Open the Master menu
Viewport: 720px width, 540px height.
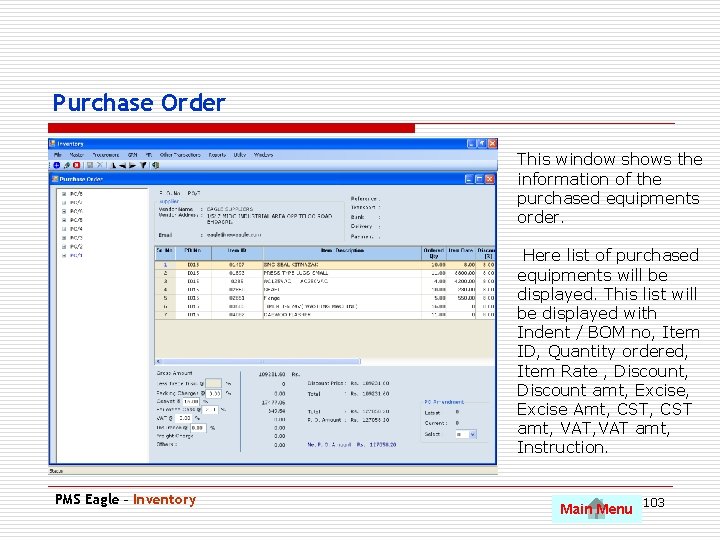coord(76,155)
